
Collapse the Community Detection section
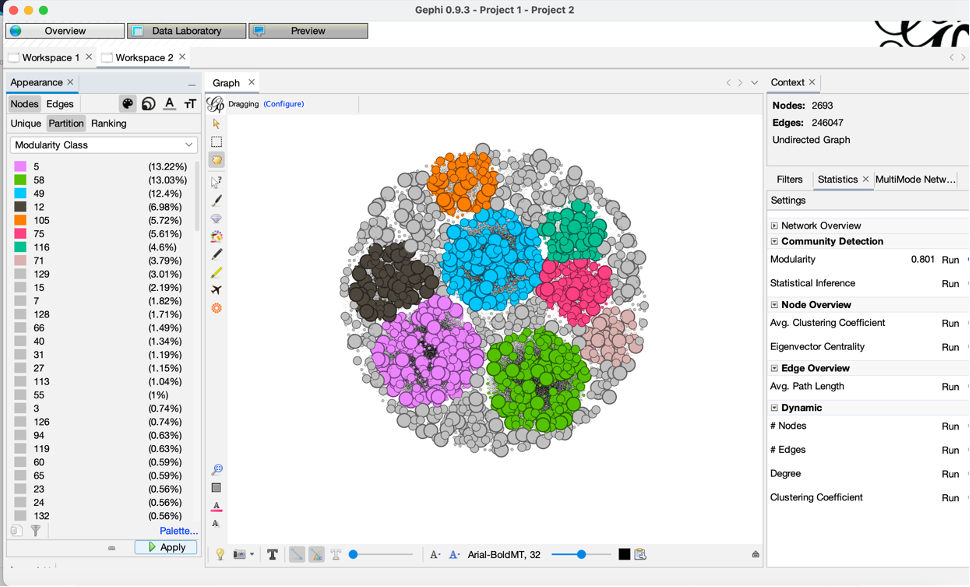pos(773,241)
